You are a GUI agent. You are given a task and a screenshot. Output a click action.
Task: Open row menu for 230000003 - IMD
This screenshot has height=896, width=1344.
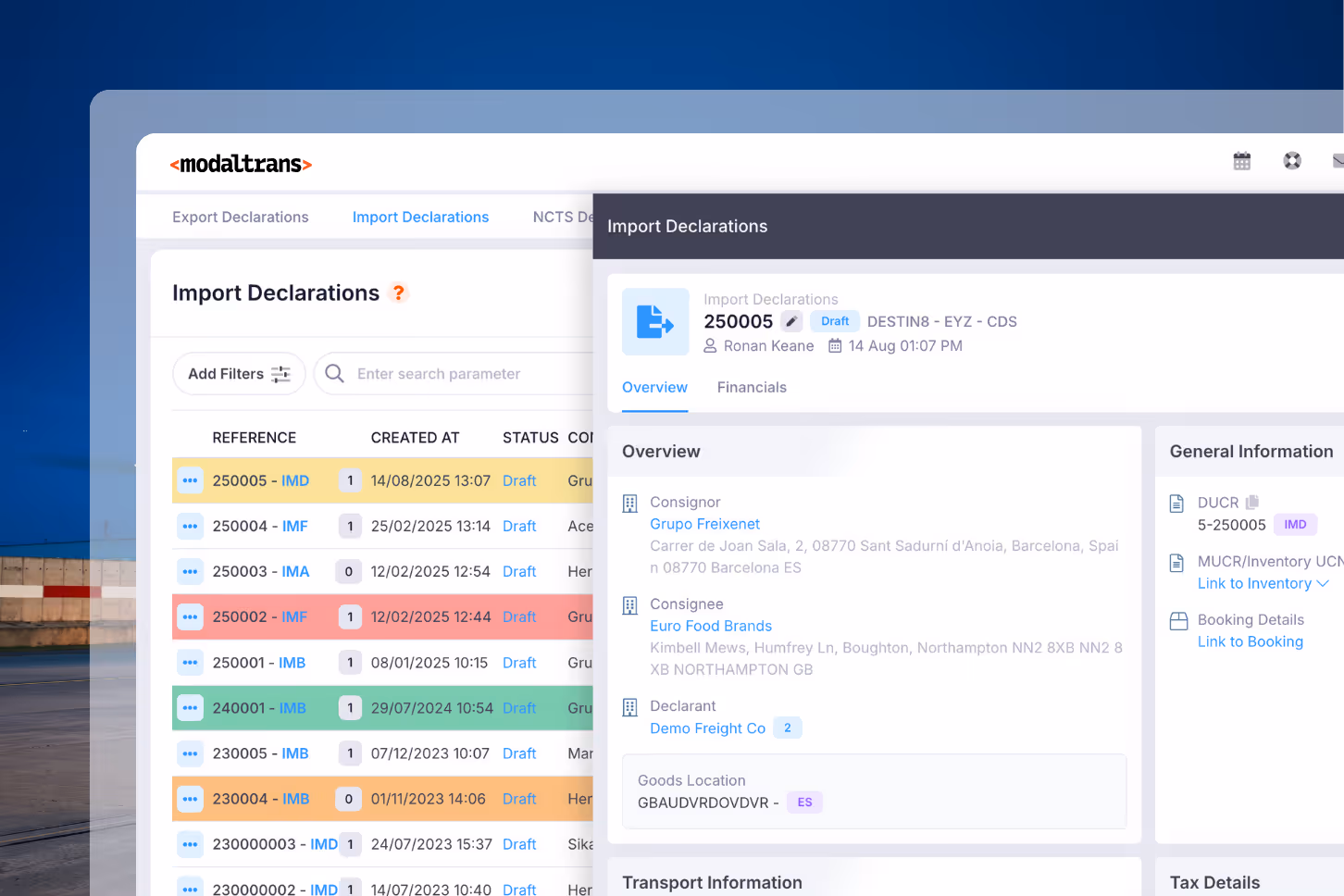(190, 844)
